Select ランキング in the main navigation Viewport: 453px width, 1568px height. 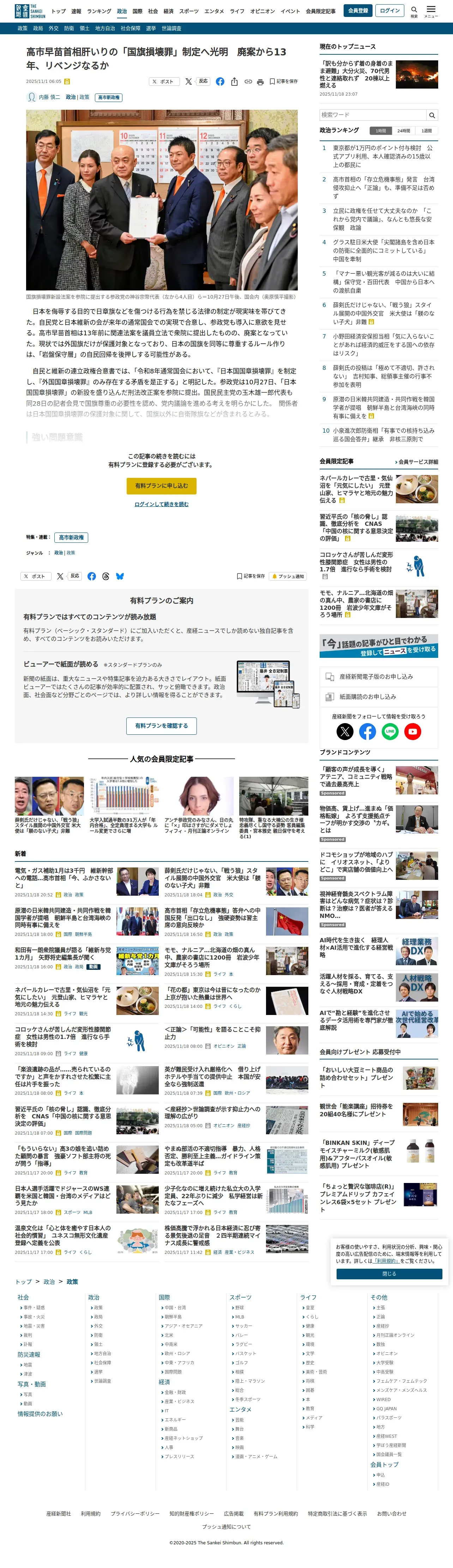[x=99, y=11]
